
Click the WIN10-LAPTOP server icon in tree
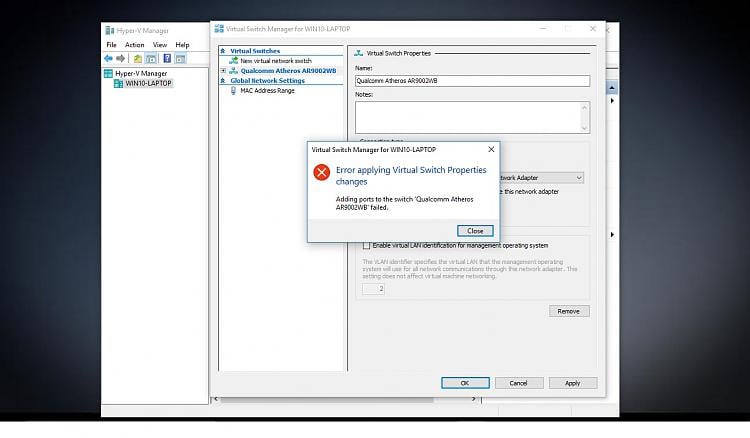[118, 83]
